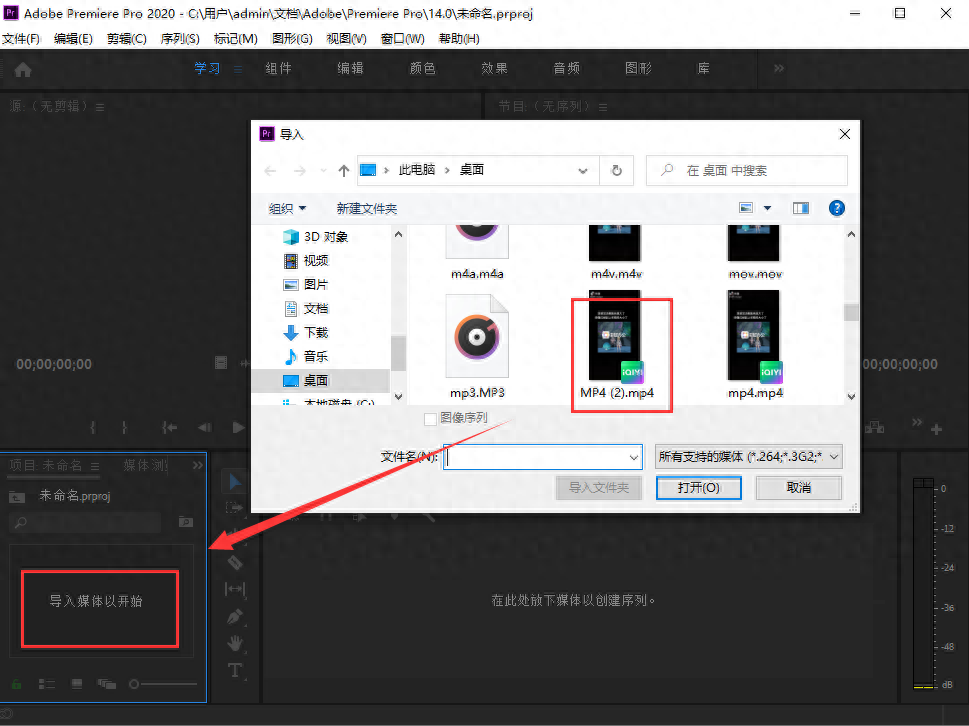Screen dimensions: 969x726
Task: Open recent locations dropdown arrow
Action: coord(323,171)
